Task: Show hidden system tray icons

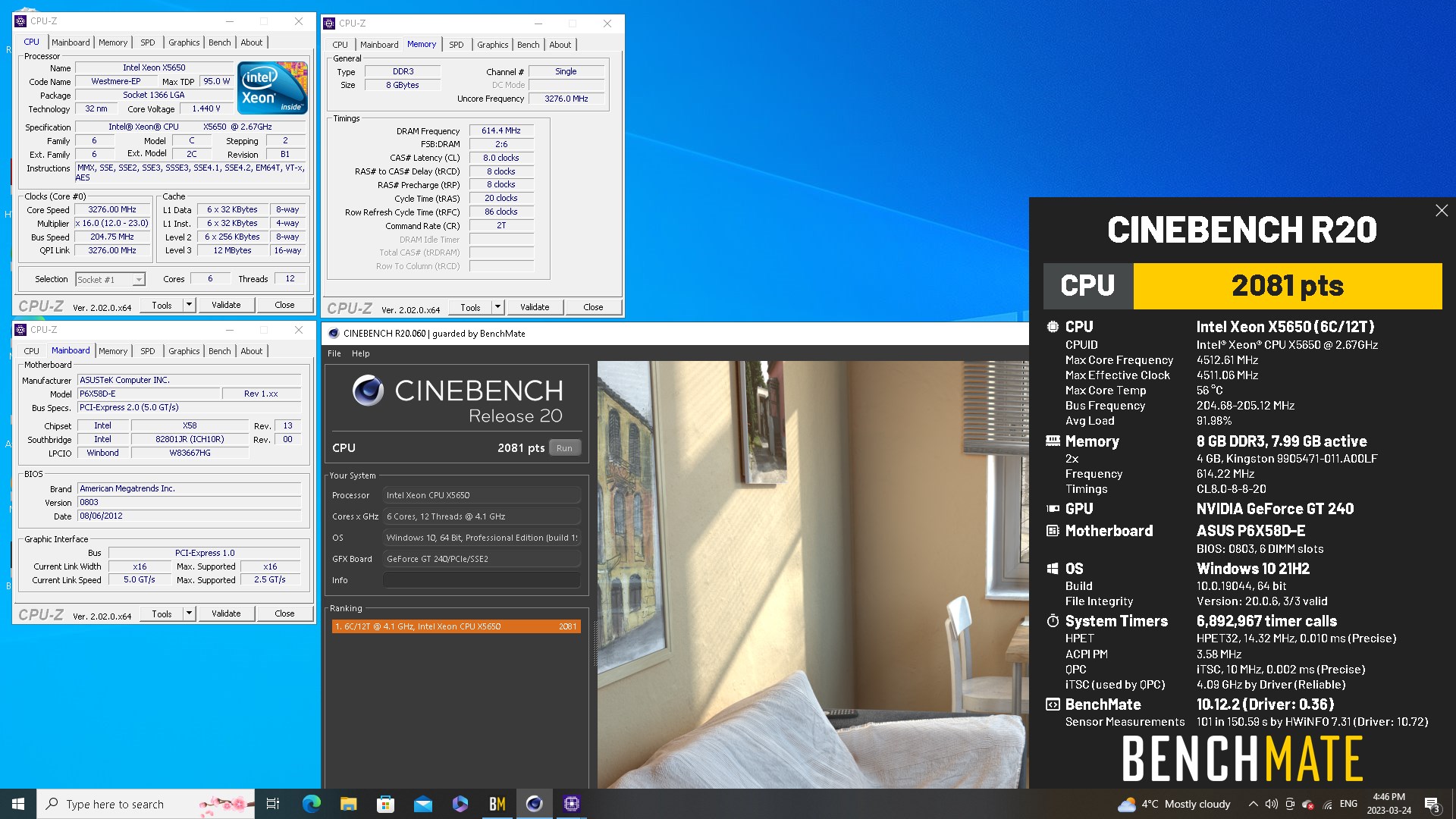Action: click(1253, 804)
